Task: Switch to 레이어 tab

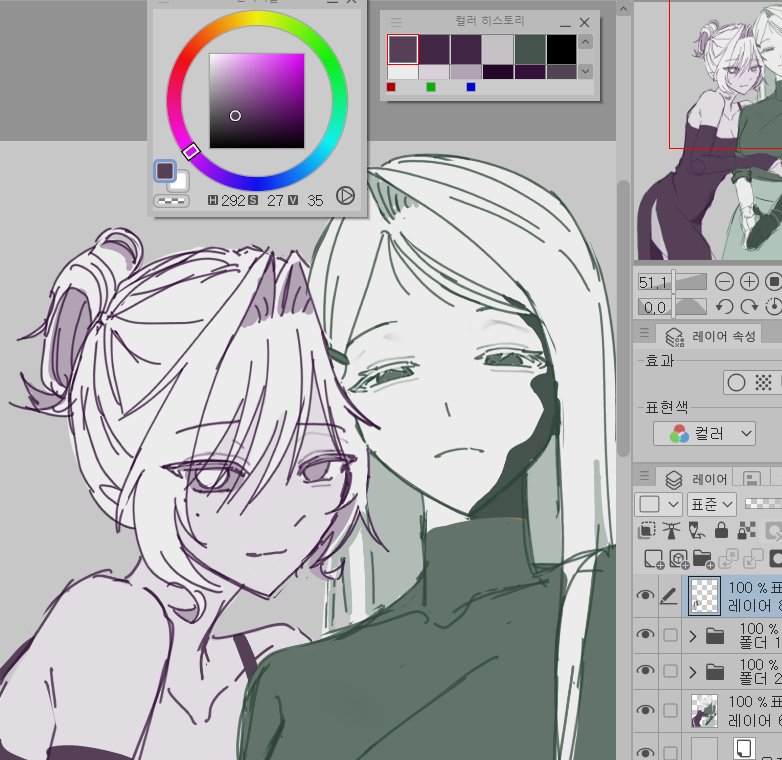Action: (x=695, y=479)
